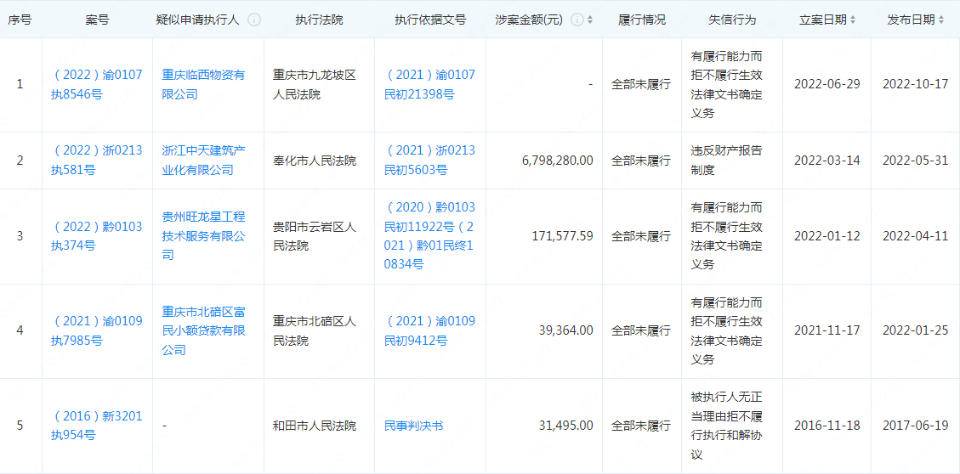Sort by 发布日期 using its sort arrows
The height and width of the screenshot is (474, 960).
(x=940, y=20)
